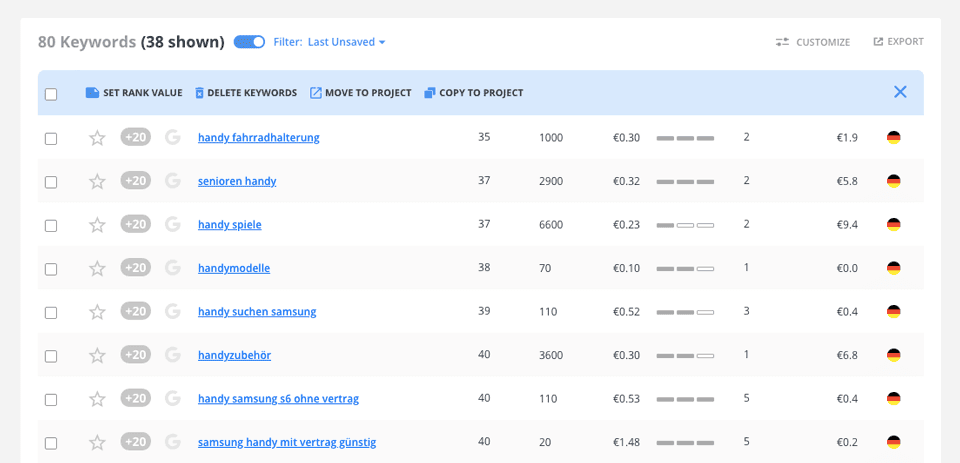The width and height of the screenshot is (960, 463).
Task: Click Copy to Project icon
Action: coord(430,93)
